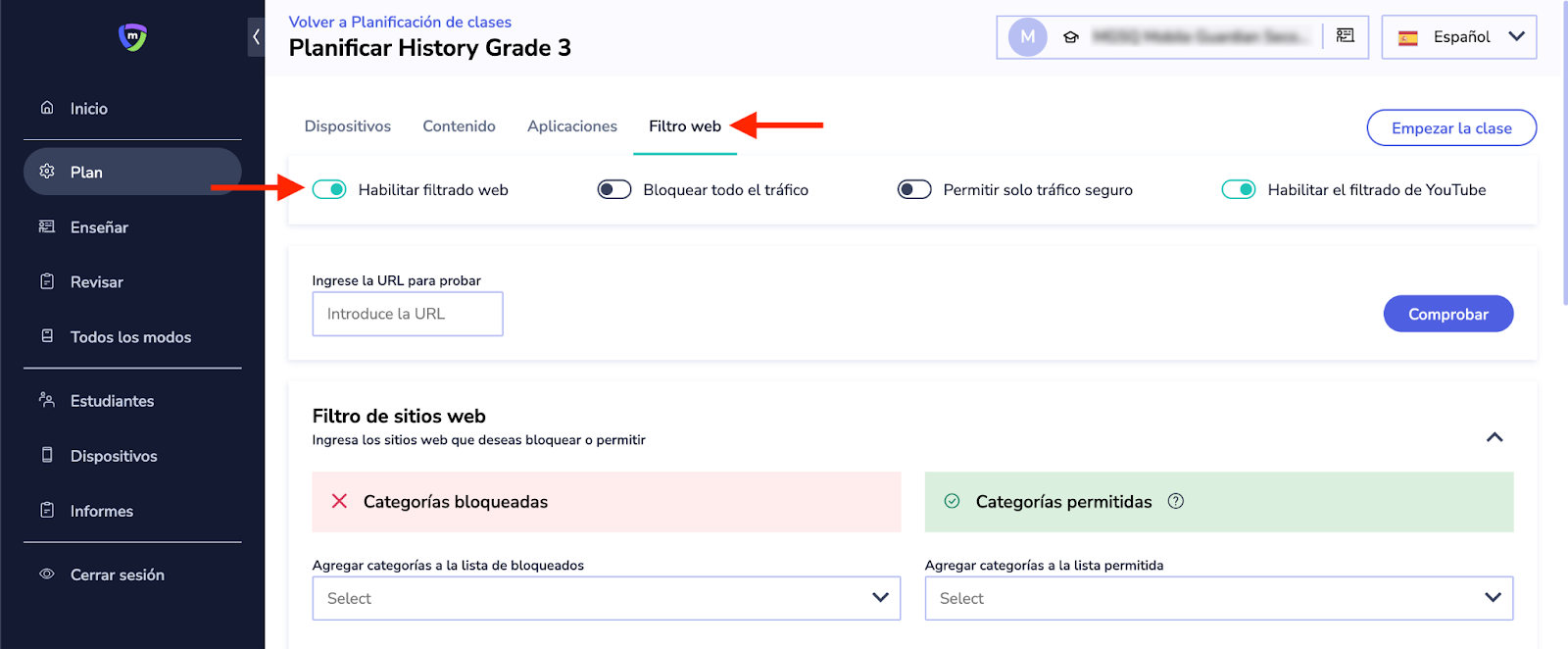
Task: Turn on Permitir solo tráfico seguro
Action: [x=914, y=189]
